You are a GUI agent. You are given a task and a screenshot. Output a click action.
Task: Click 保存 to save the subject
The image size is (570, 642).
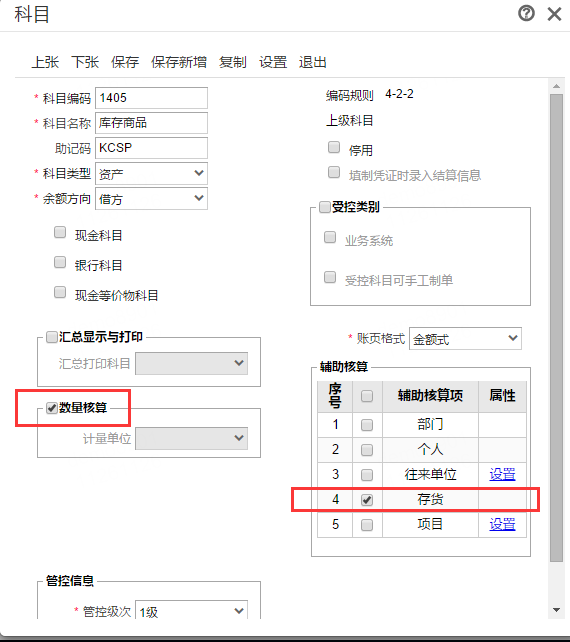click(125, 62)
